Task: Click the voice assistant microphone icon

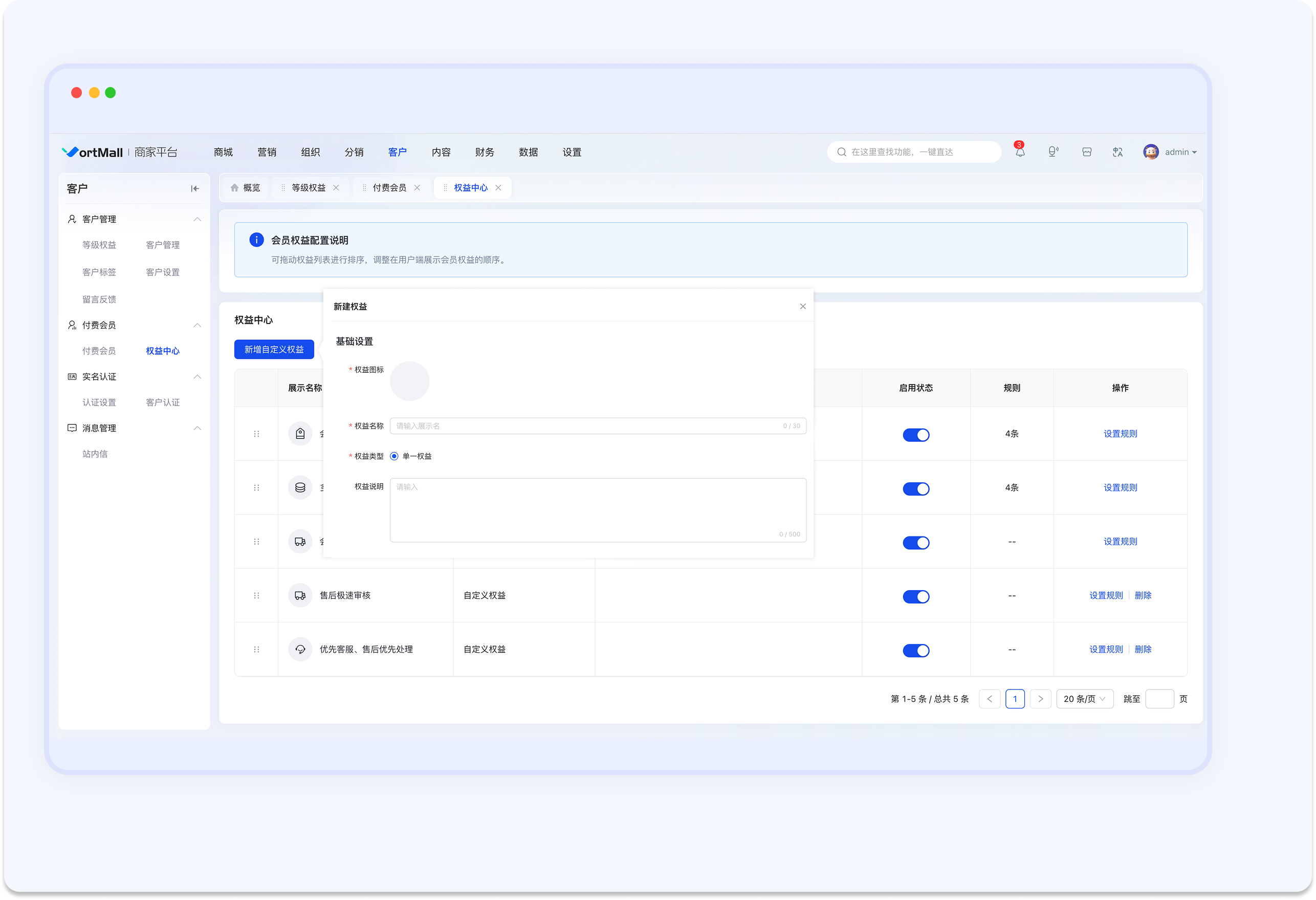Action: pyautogui.click(x=1052, y=152)
